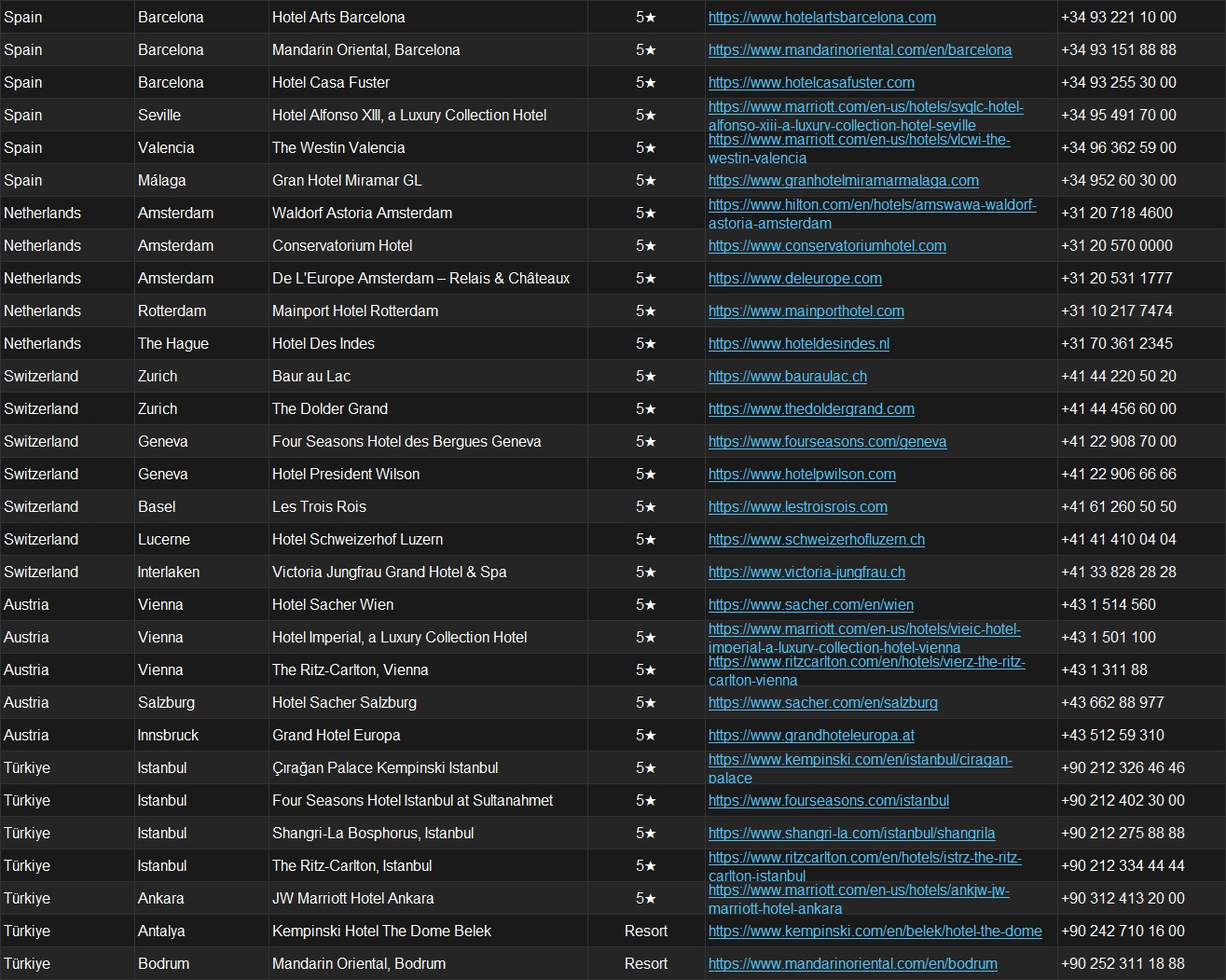Image resolution: width=1226 pixels, height=980 pixels.
Task: Open the schweizerhofluzern.ch link
Action: 816,539
